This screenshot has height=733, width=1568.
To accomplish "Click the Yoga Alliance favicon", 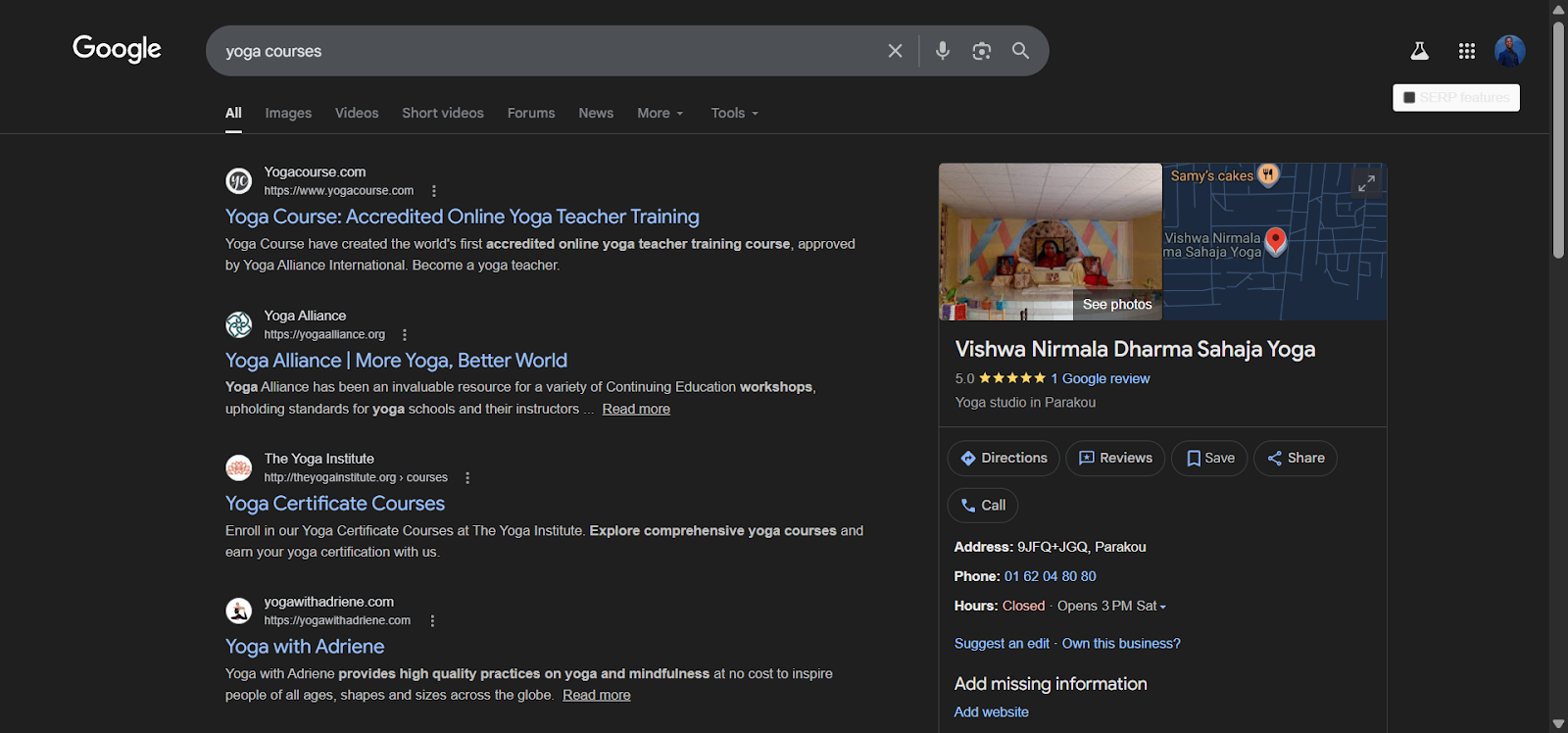I will point(239,324).
